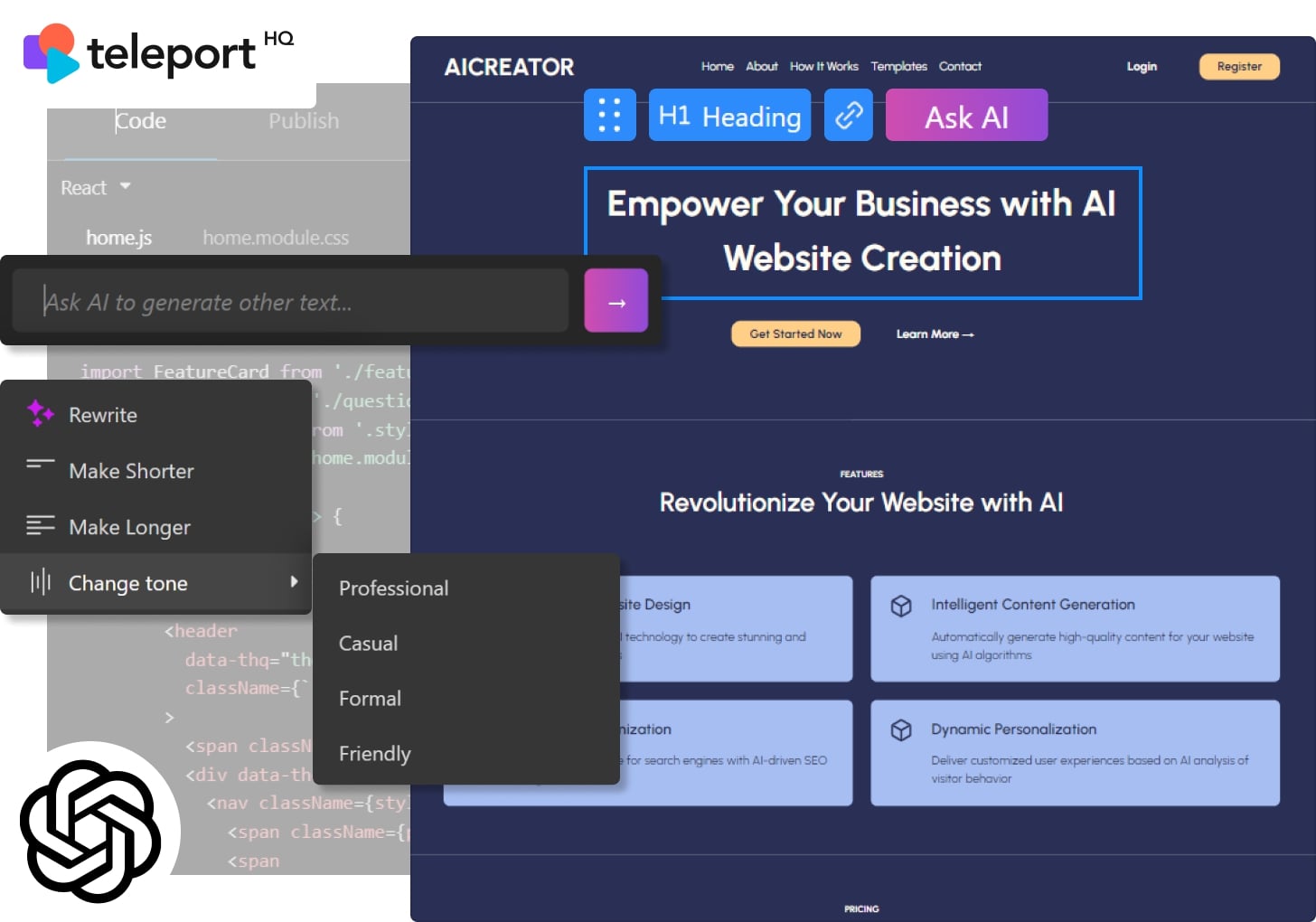Screen dimensions: 1316x922
Task: Open the React framework dropdown
Action: click(96, 187)
